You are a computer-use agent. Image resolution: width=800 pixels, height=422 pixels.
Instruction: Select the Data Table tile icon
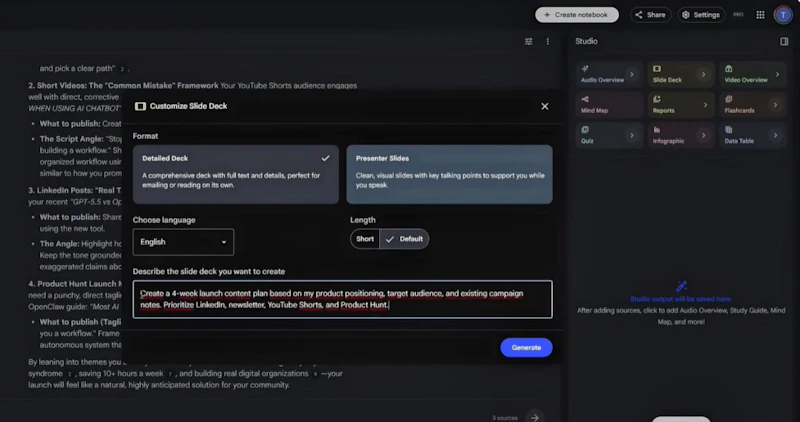point(729,130)
